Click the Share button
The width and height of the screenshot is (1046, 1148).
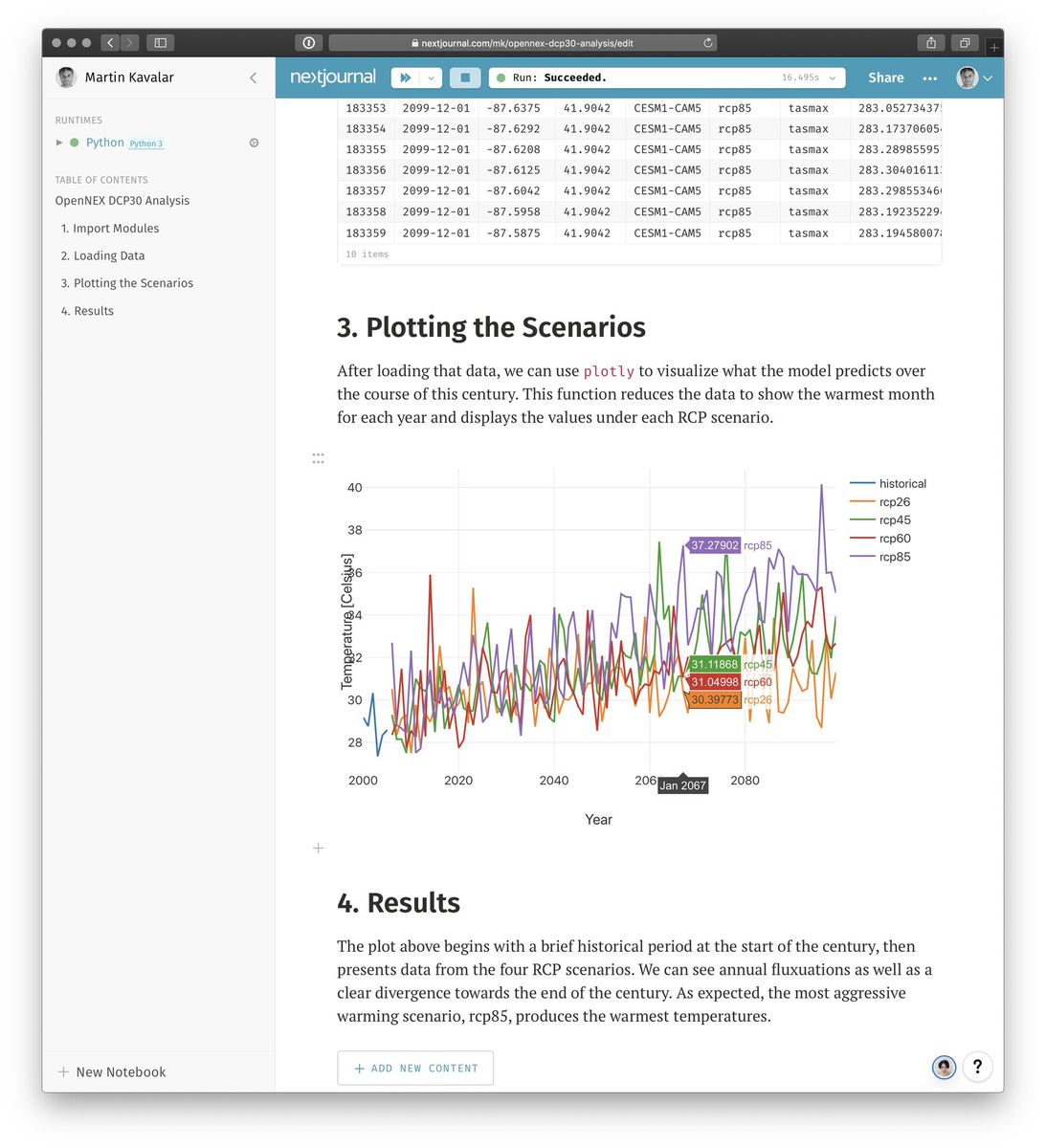[x=885, y=77]
